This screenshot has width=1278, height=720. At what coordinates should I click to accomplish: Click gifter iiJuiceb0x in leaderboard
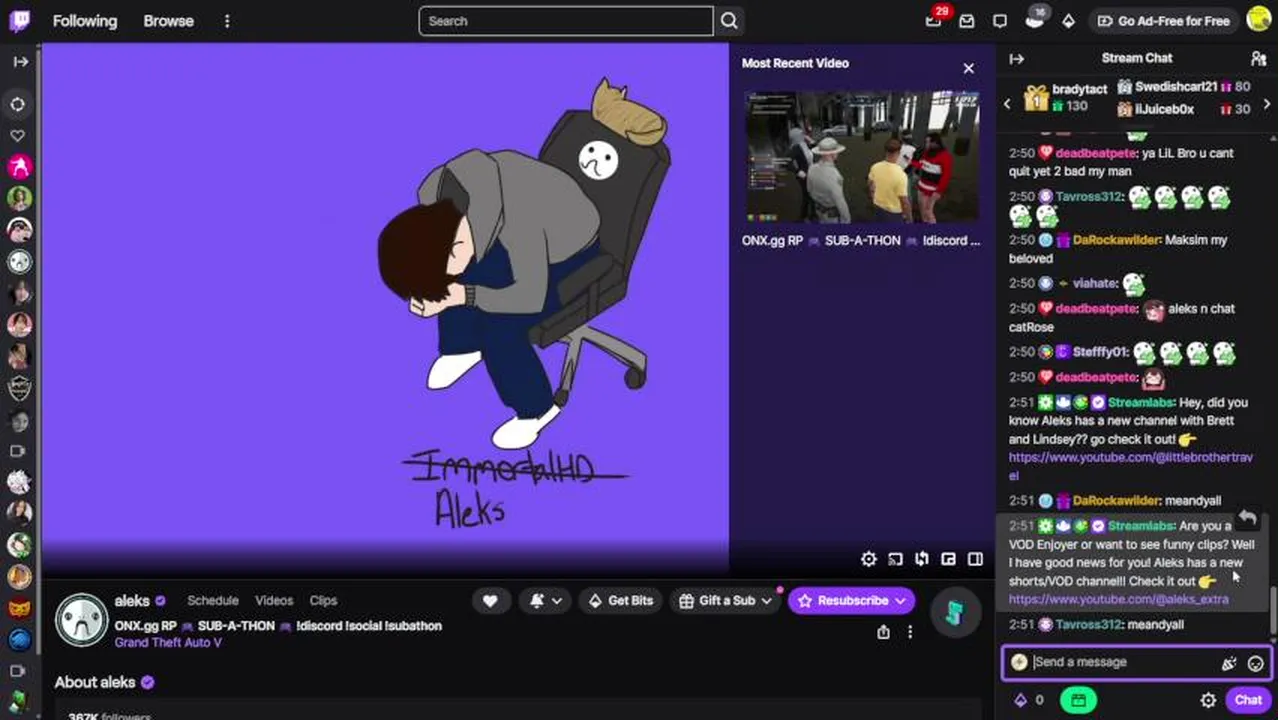1183,109
